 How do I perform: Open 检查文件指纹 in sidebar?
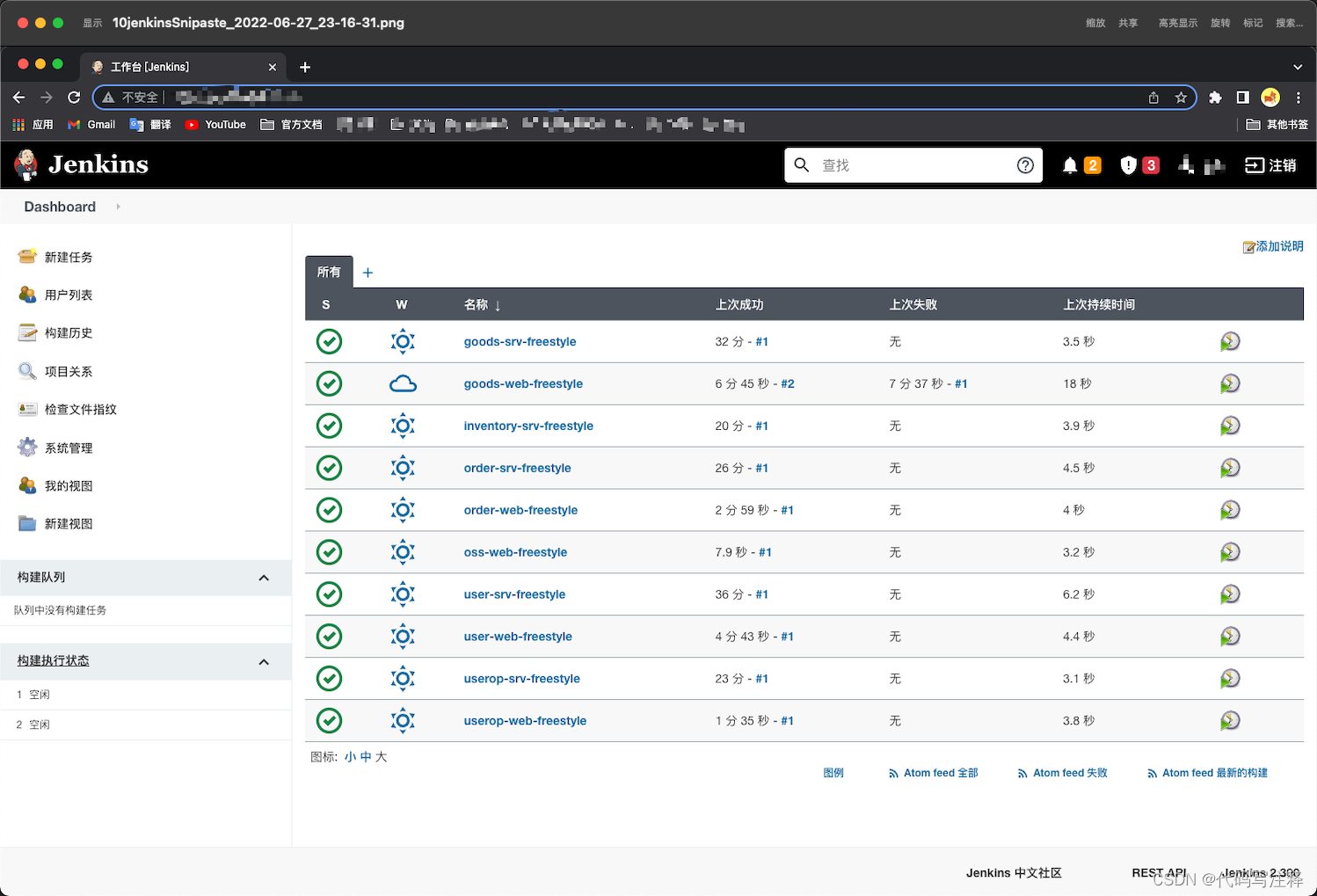[x=81, y=409]
